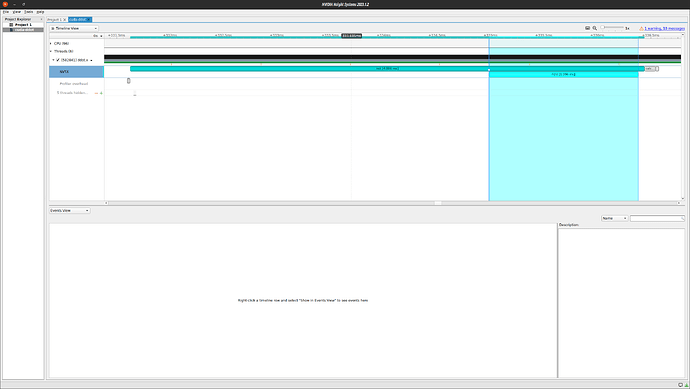Image resolution: width=690 pixels, height=389 pixels.
Task: Collapse the Threads row
Action: tap(51, 51)
